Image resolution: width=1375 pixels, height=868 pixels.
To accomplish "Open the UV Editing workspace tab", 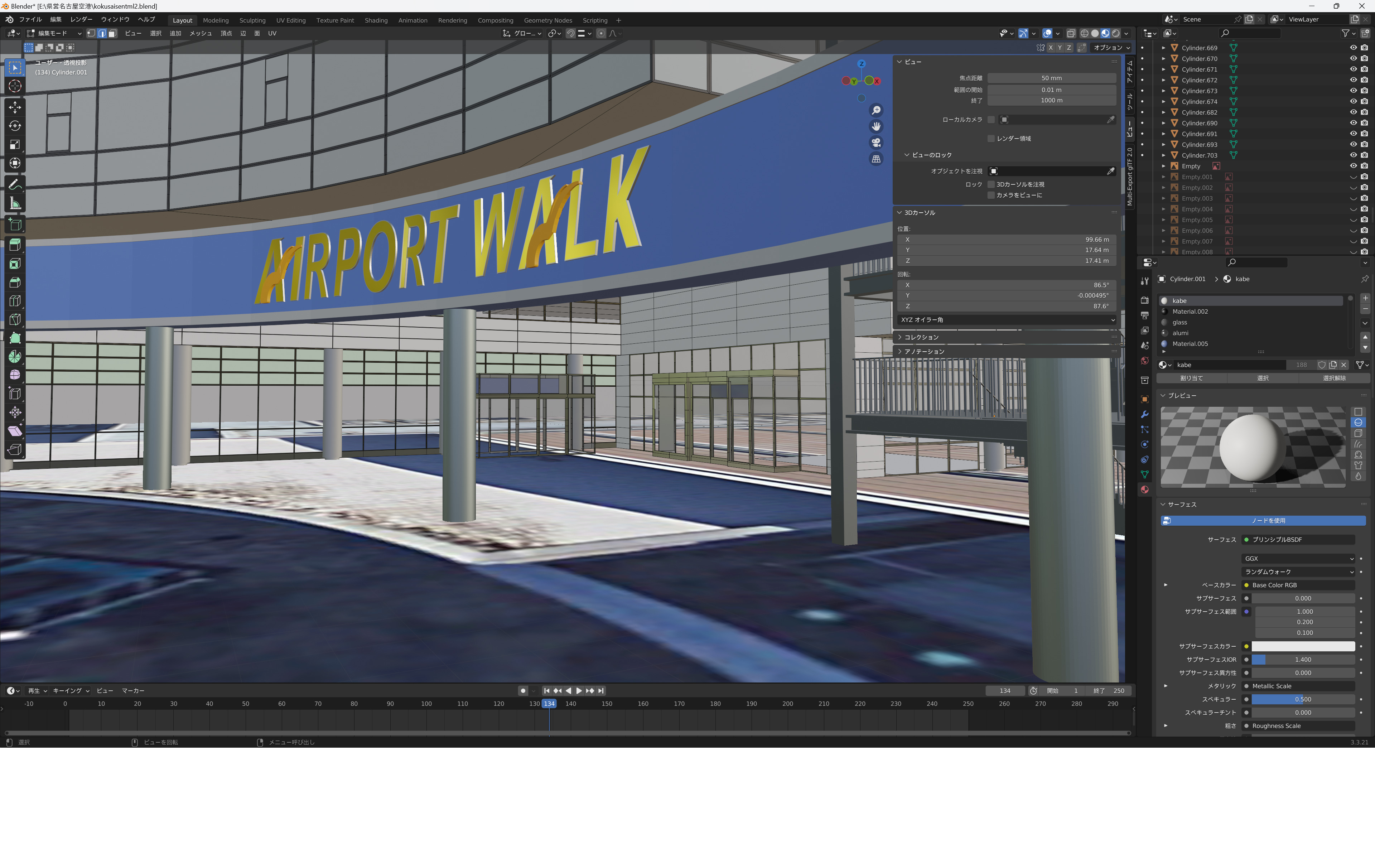I will click(x=291, y=20).
